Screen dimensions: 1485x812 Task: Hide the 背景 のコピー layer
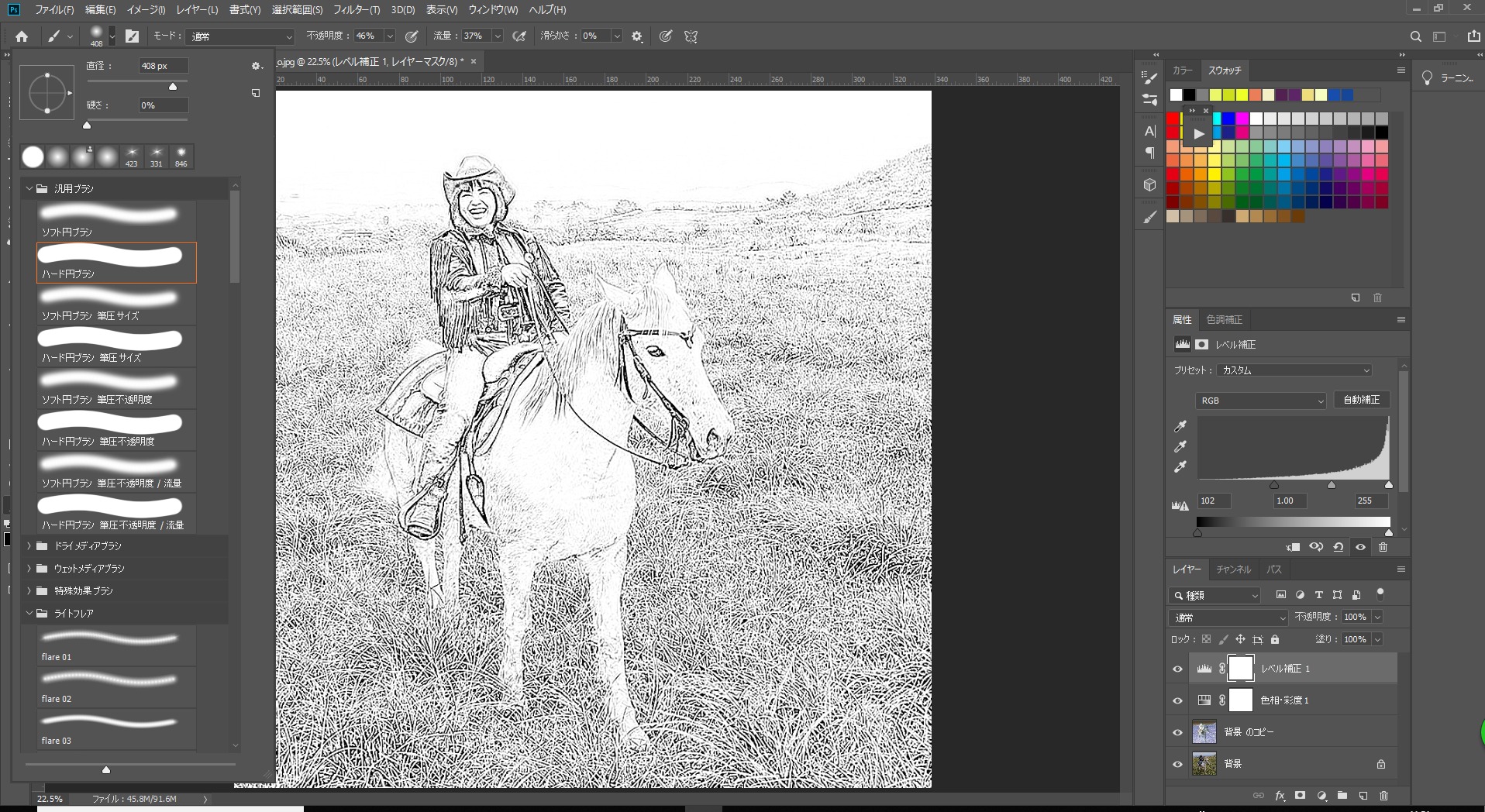pyautogui.click(x=1177, y=732)
